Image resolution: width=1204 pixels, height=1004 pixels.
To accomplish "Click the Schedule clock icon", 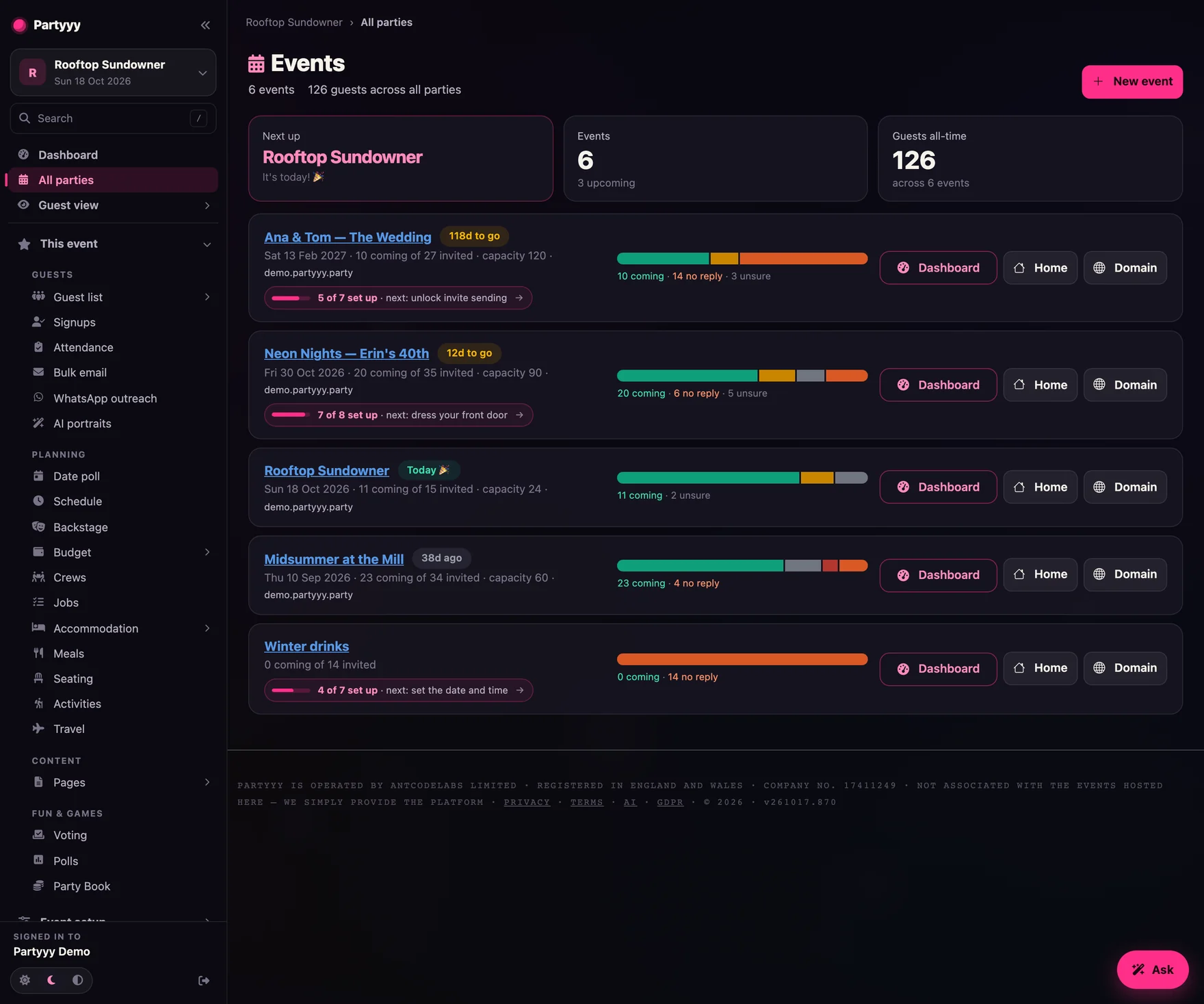I will 38,501.
